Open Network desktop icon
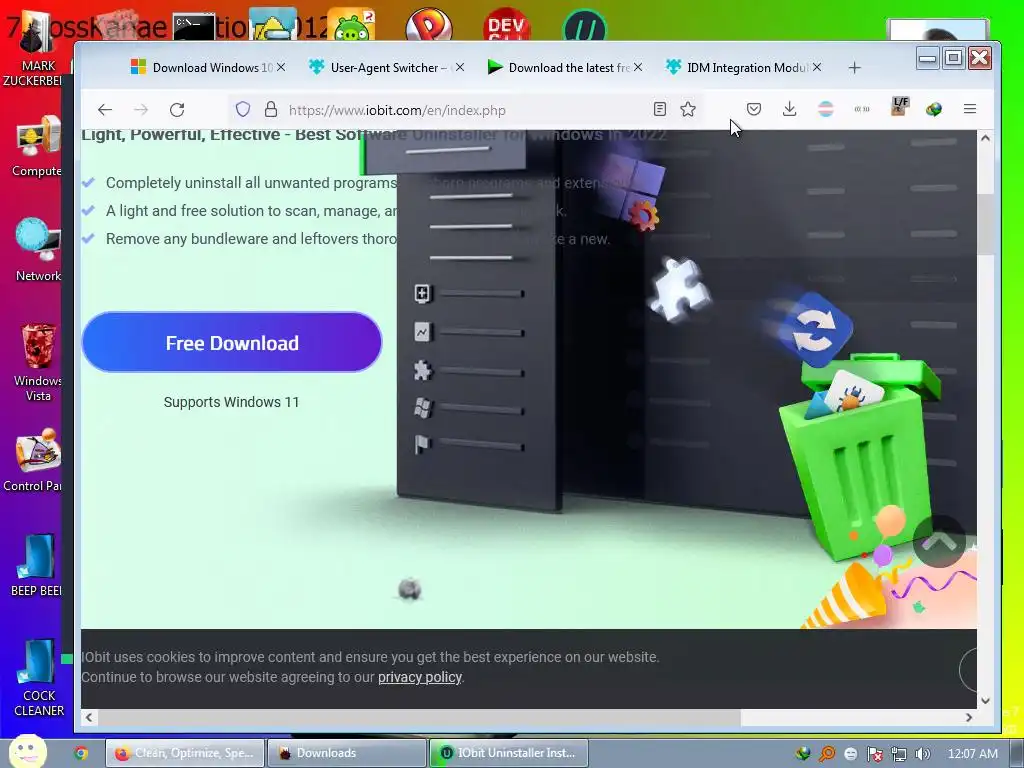Screen dimensions: 1024x768 pyautogui.click(x=37, y=250)
